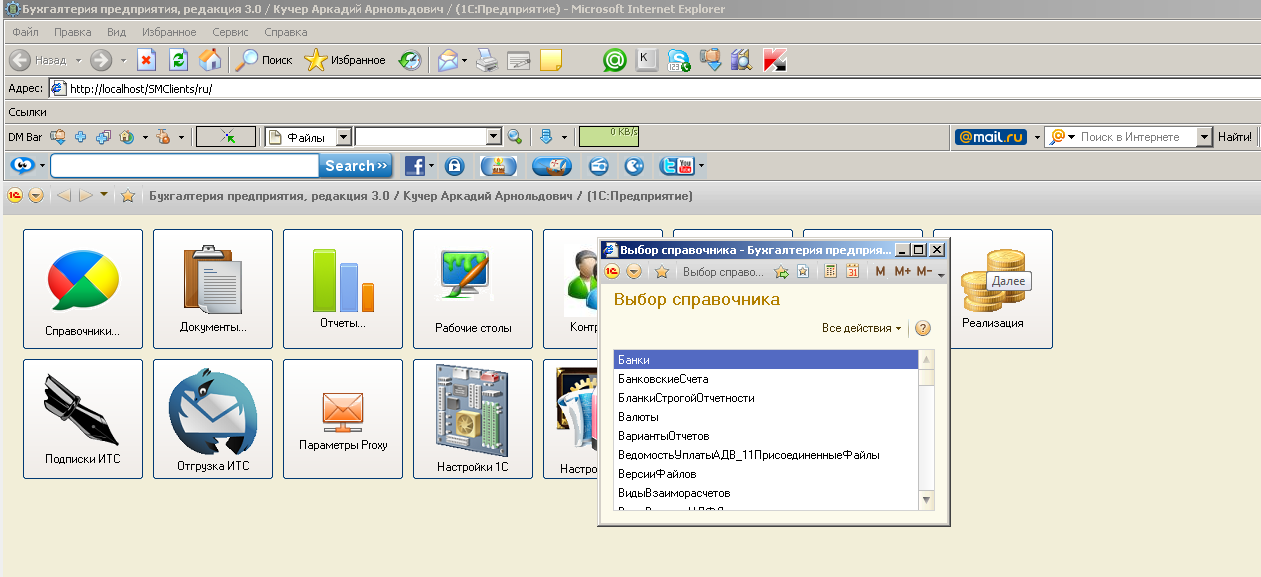Expand the @mail.ru logo dropdown arrow
Viewport: 1261px width, 577px height.
click(1037, 137)
